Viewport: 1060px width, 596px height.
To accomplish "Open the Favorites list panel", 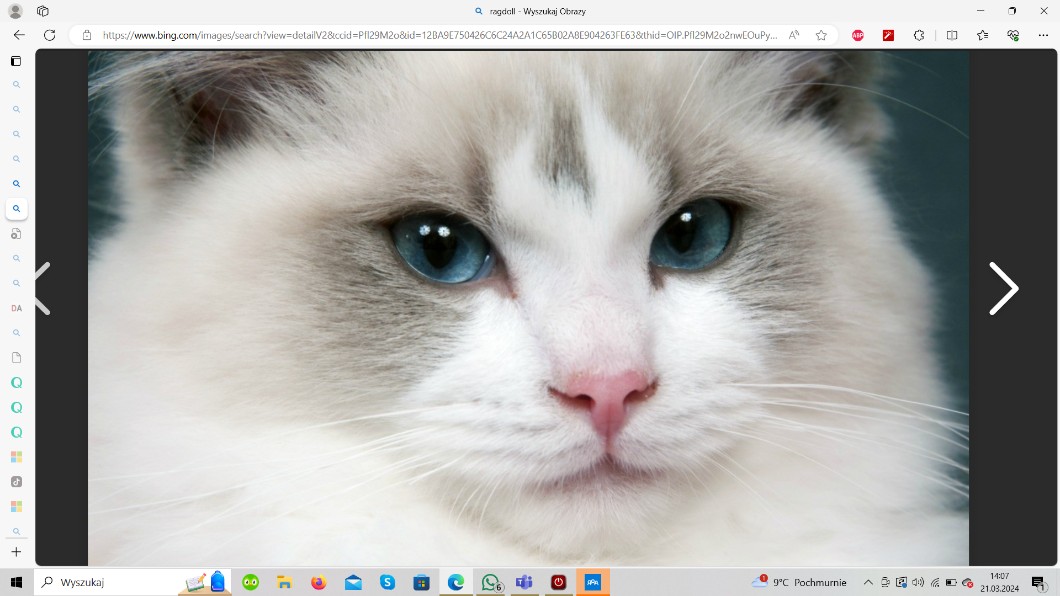I will 983,35.
